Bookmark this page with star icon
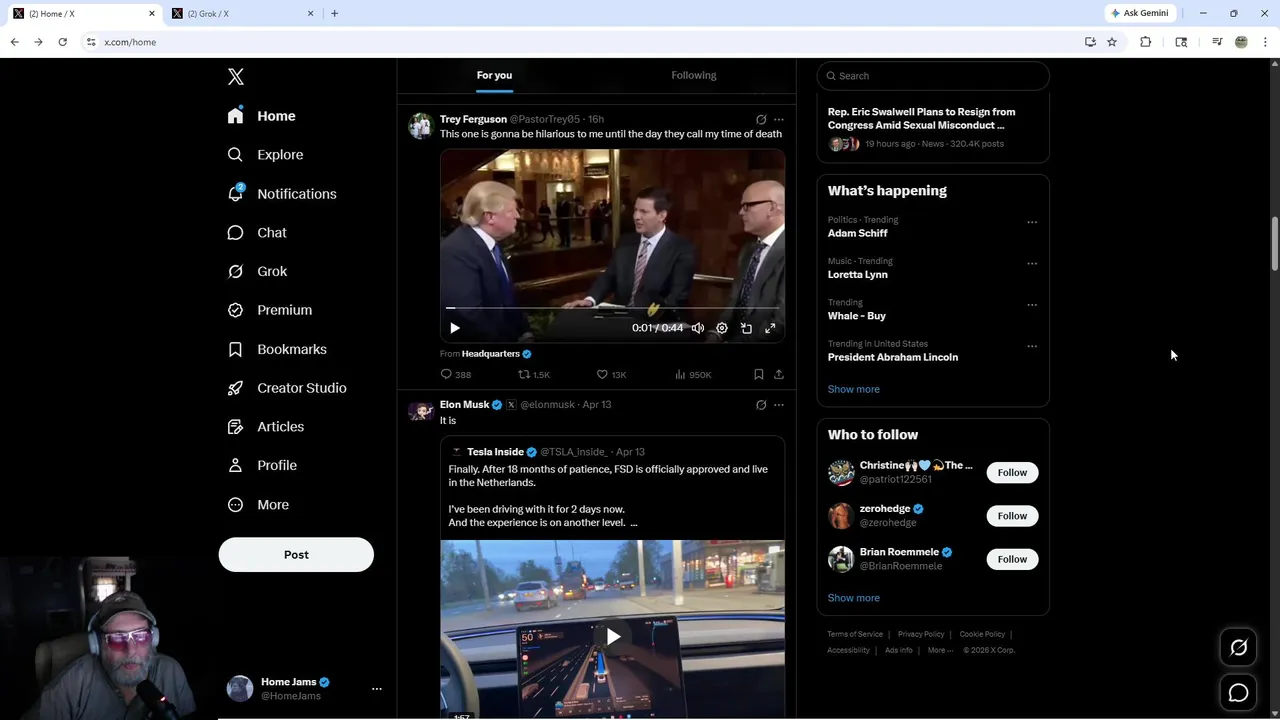 pyautogui.click(x=1112, y=42)
